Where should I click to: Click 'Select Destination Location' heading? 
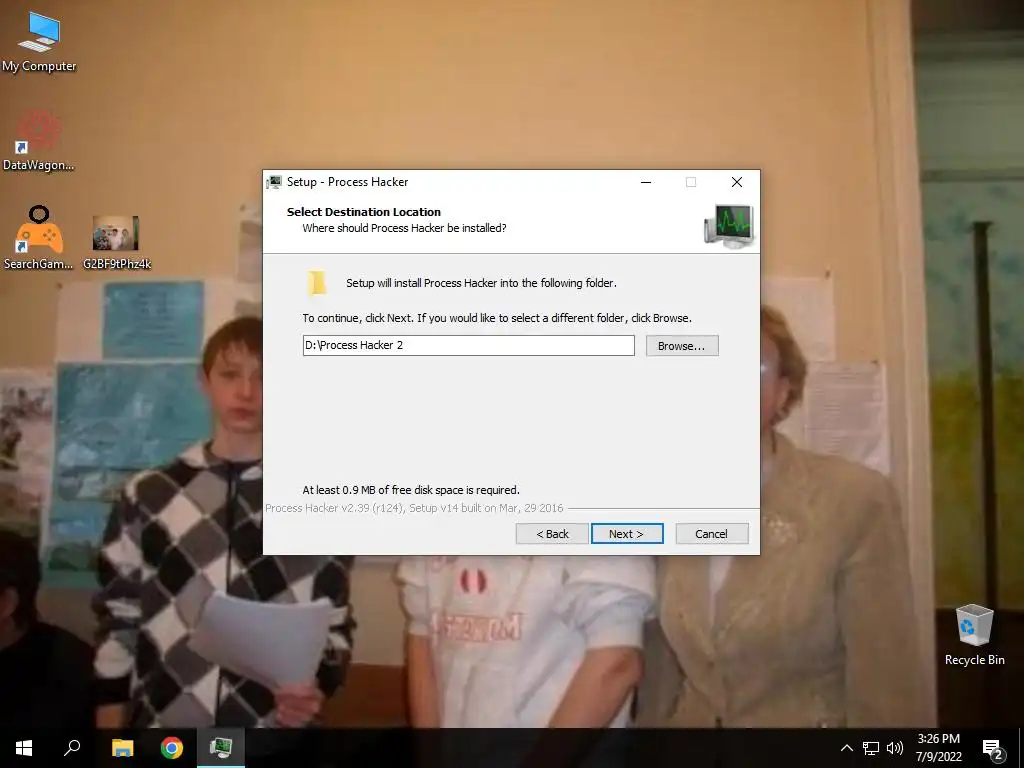point(364,212)
